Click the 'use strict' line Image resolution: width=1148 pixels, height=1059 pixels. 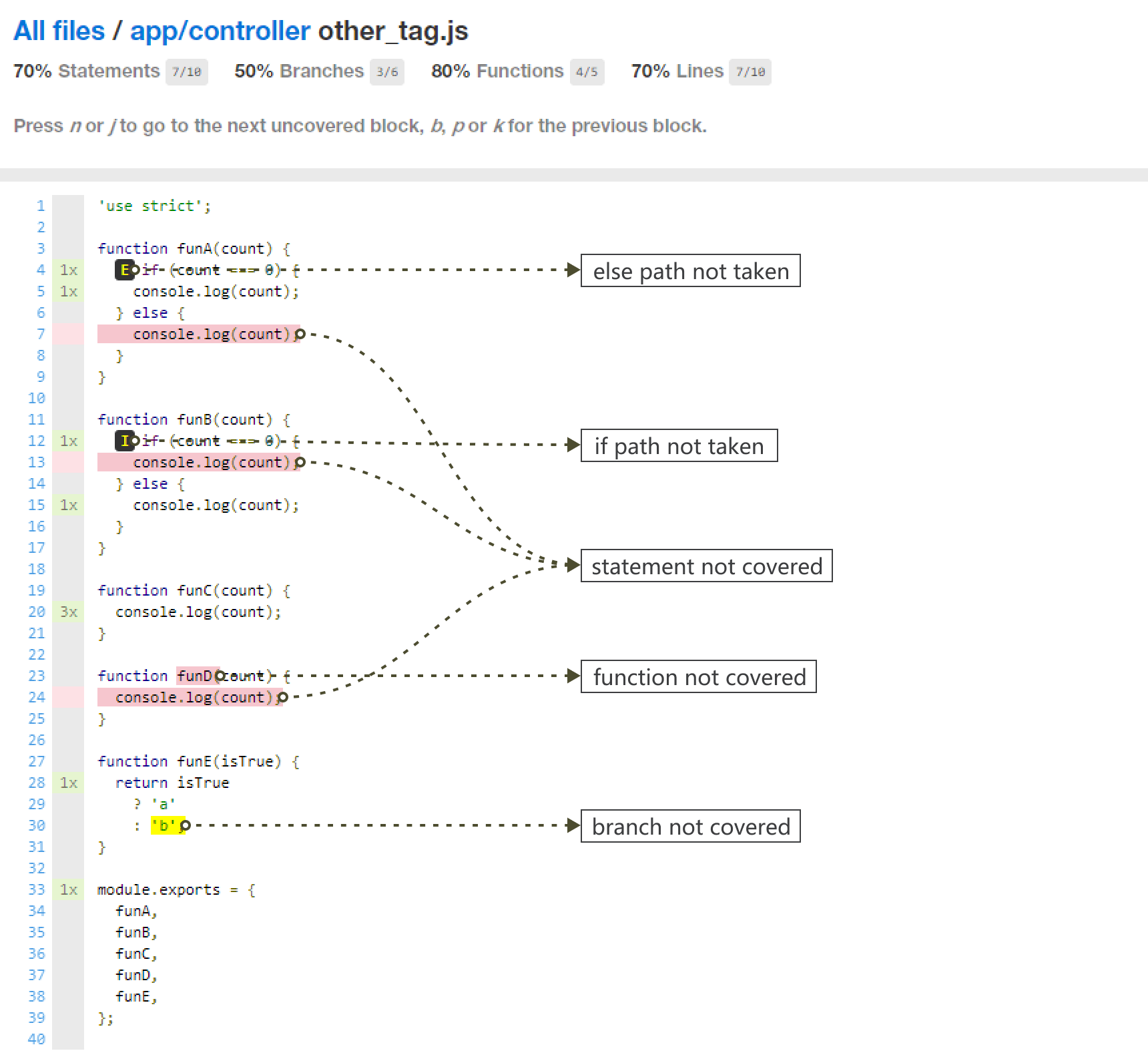point(154,206)
